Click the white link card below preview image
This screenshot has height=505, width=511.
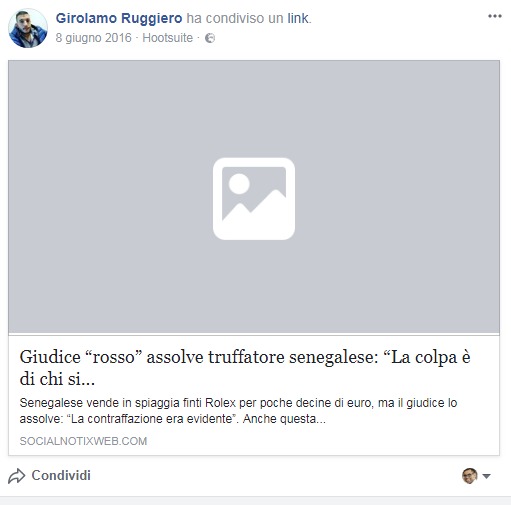click(x=254, y=395)
